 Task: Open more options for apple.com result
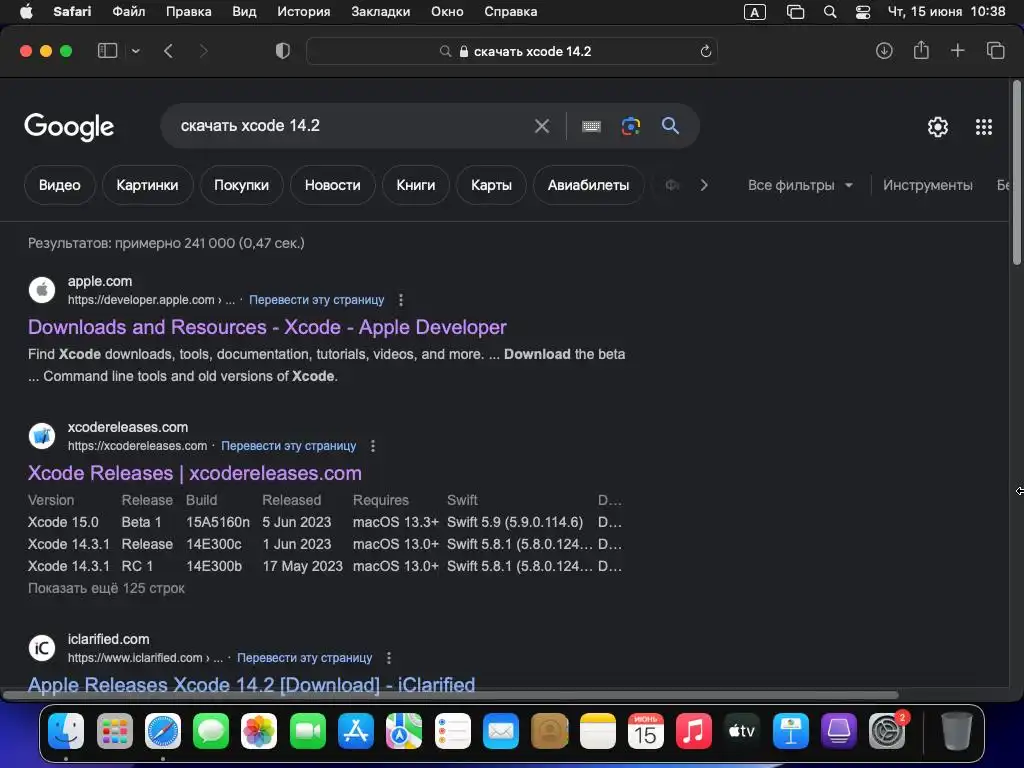coord(401,300)
